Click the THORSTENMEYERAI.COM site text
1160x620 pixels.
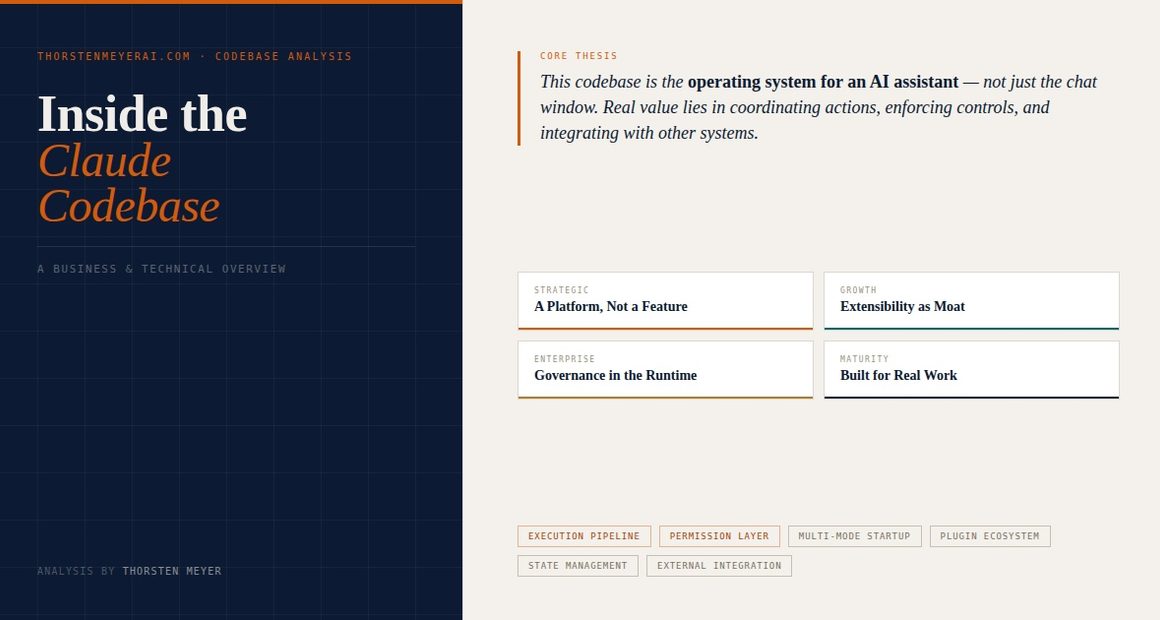point(113,57)
